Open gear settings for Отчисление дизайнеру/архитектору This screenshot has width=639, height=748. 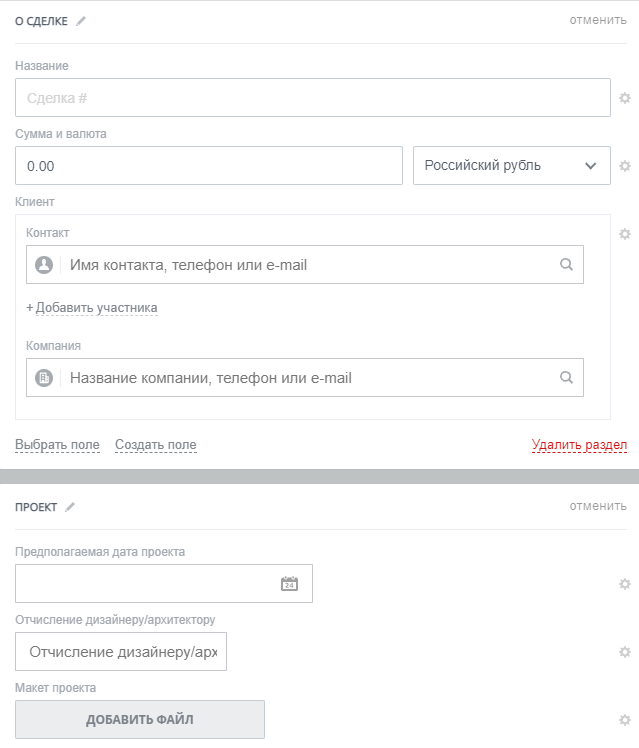point(625,652)
